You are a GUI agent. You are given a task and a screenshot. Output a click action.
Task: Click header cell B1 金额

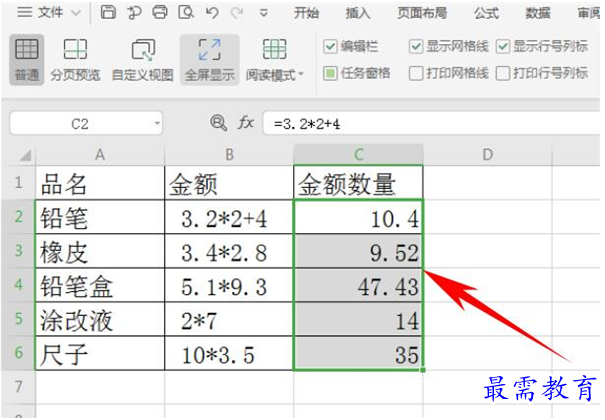point(229,183)
